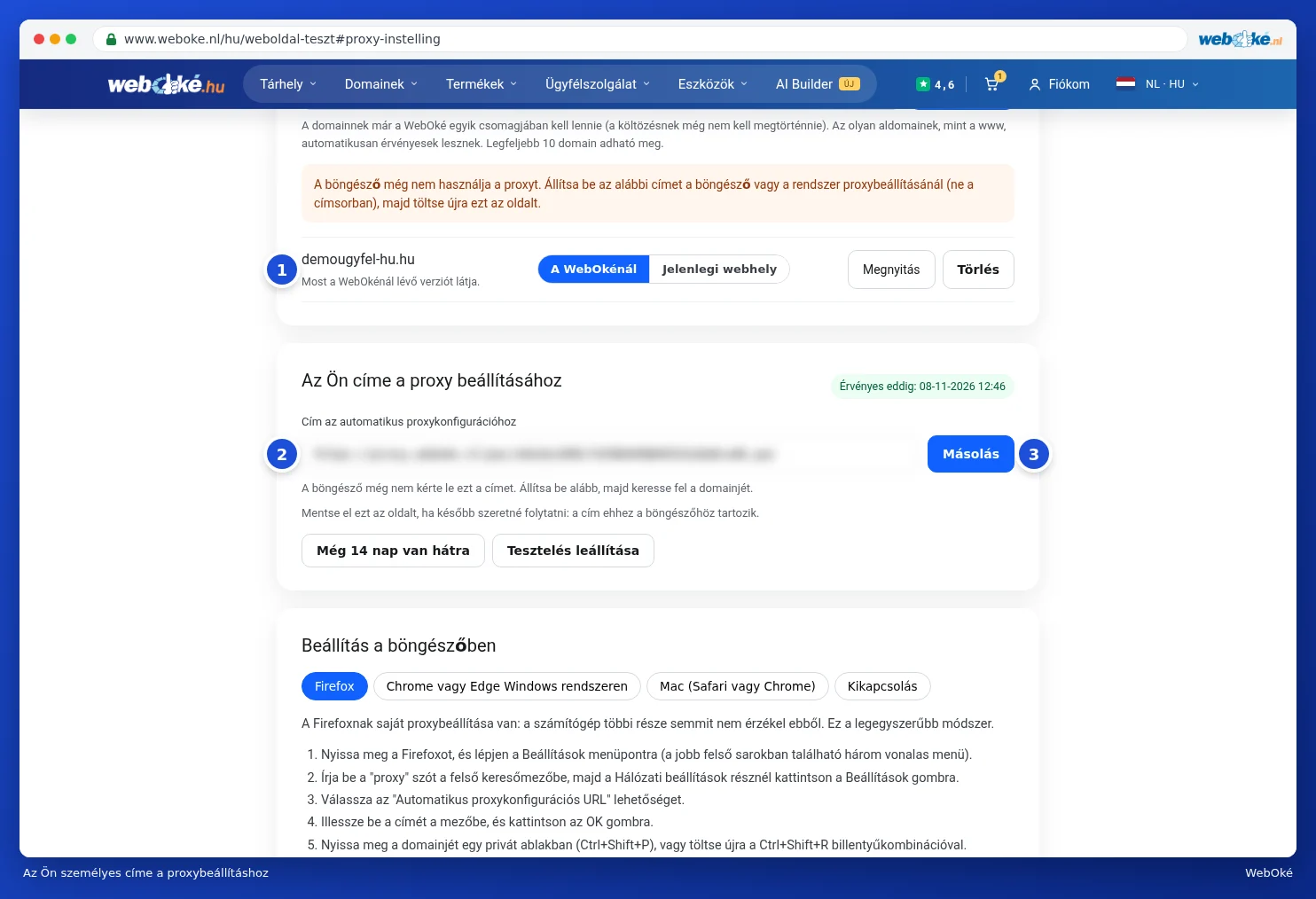Open the shopping cart icon
Screen dimensions: 1316x899
tap(992, 84)
